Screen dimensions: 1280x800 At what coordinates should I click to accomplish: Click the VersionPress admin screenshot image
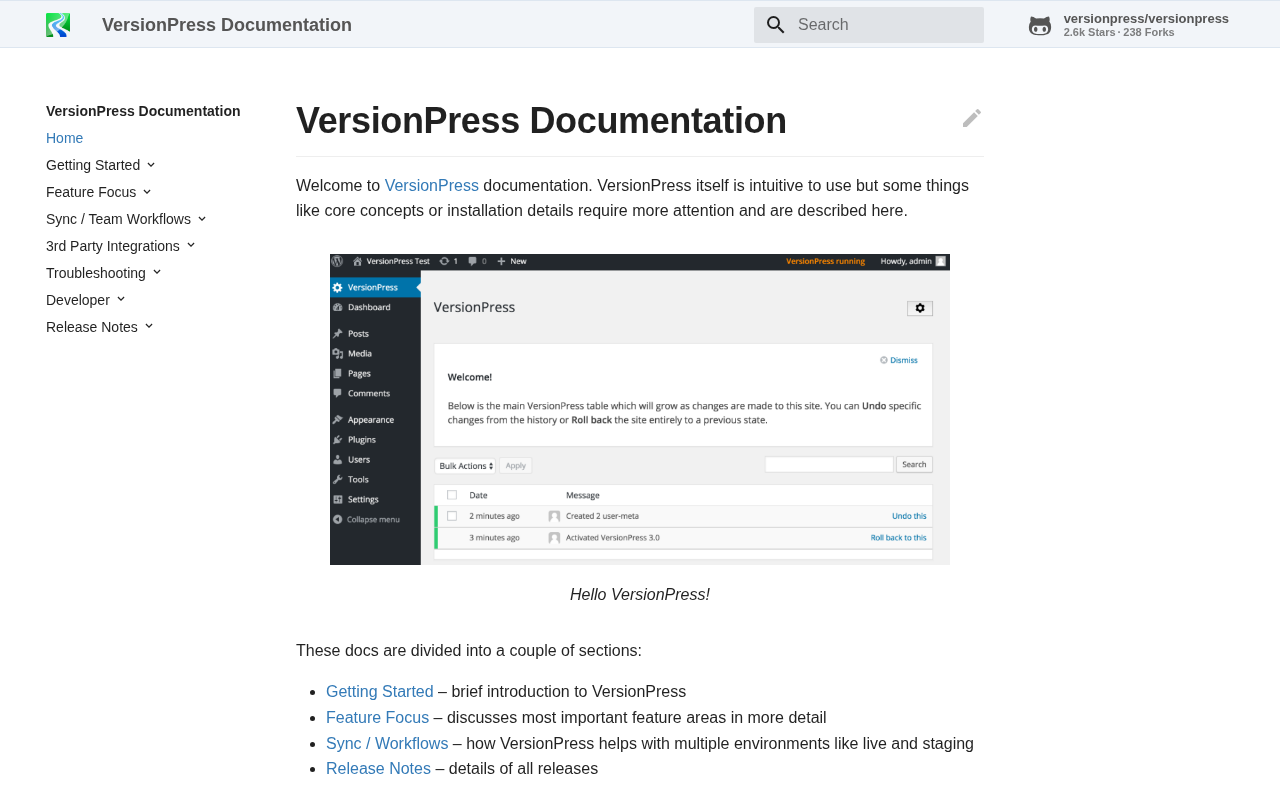point(640,409)
